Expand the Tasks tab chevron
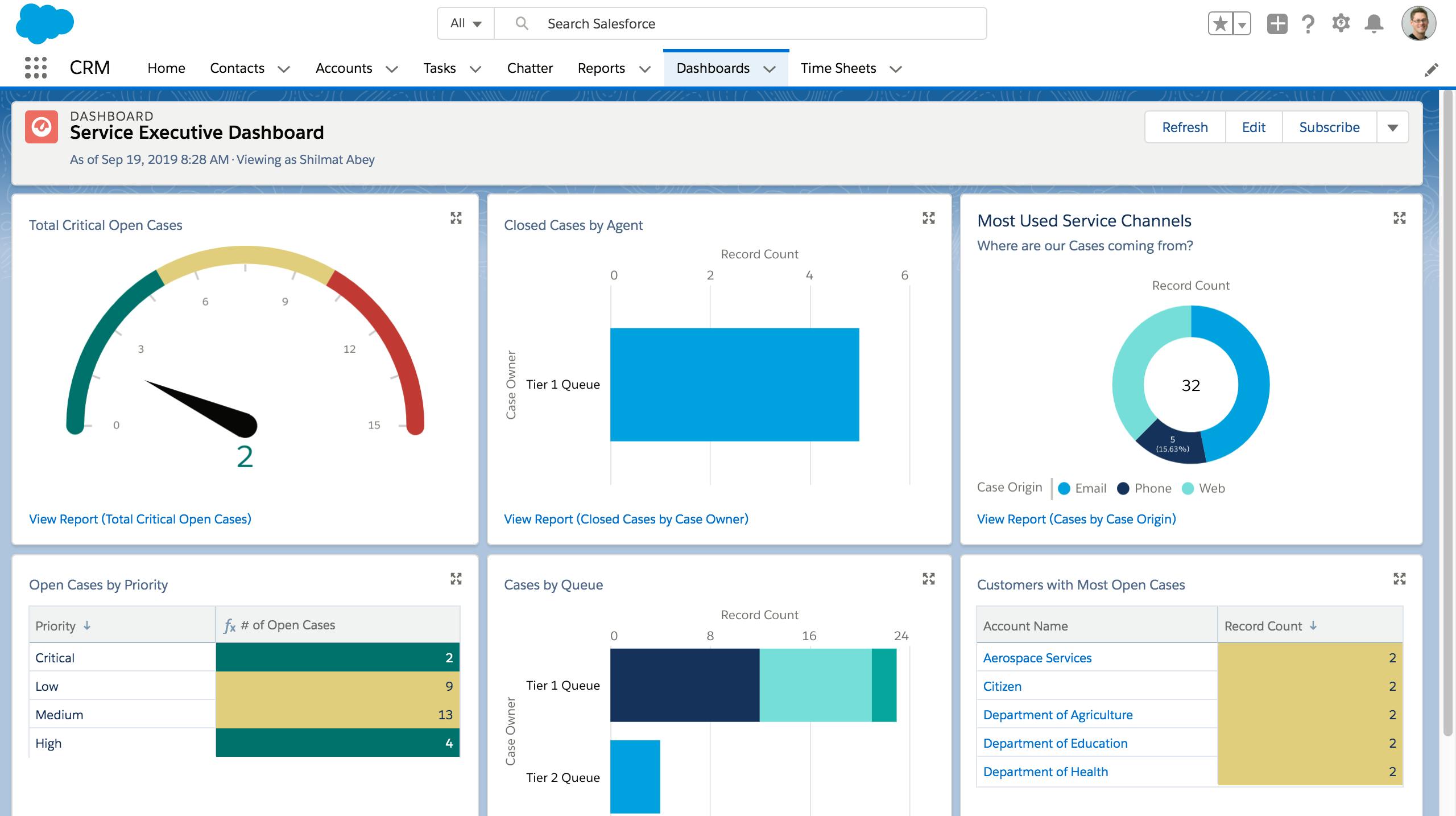This screenshot has height=816, width=1456. pyautogui.click(x=475, y=69)
